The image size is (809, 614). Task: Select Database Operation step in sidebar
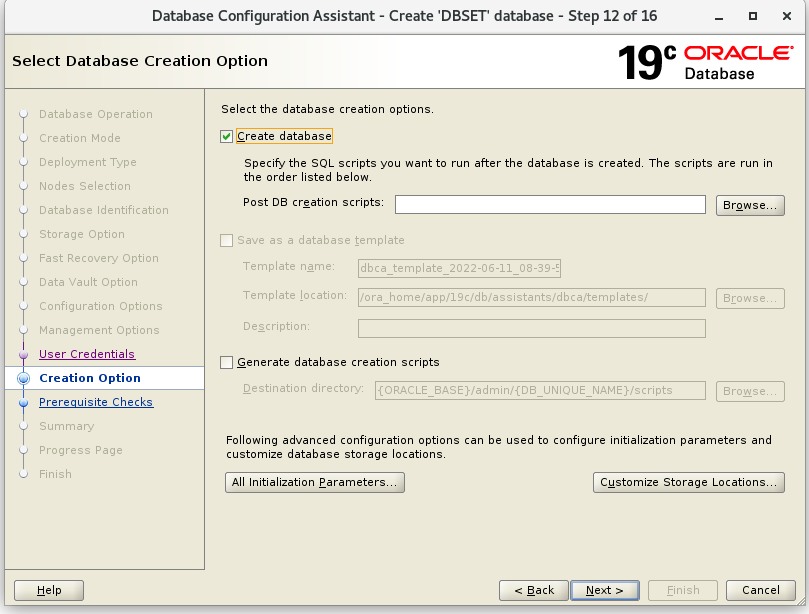96,114
